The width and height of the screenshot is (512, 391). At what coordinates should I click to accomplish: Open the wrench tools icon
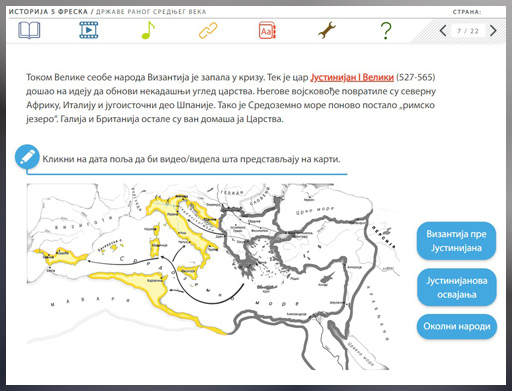tap(327, 30)
